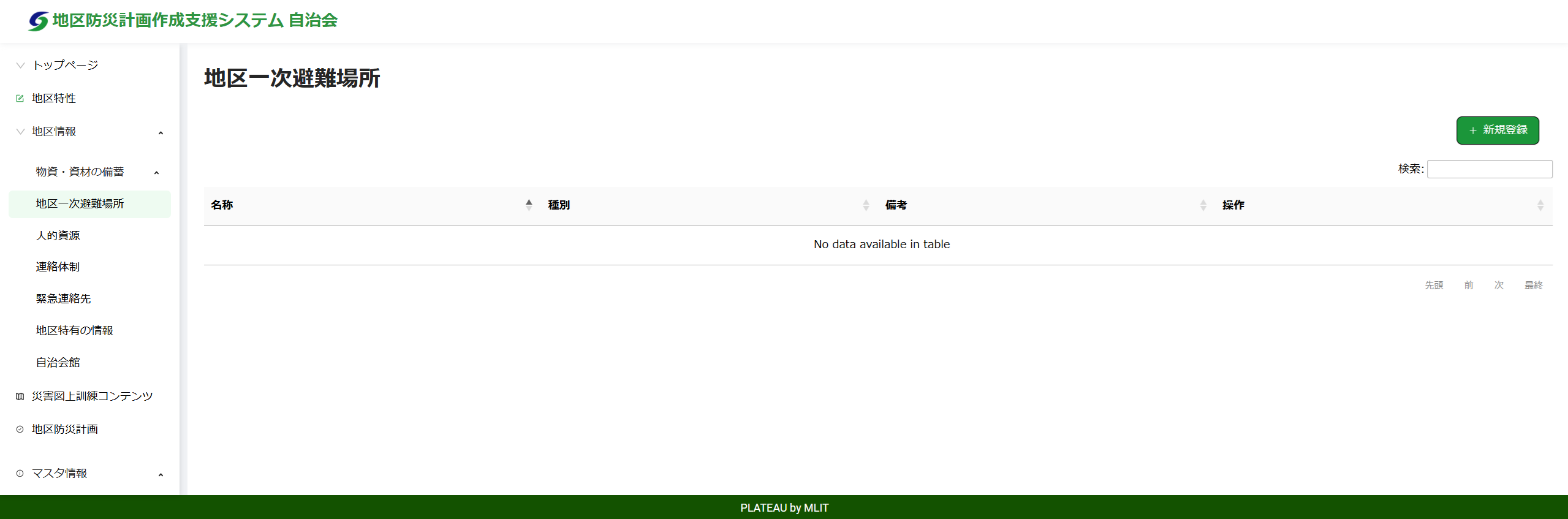Click the circle icon beside 地区防災計画
The height and width of the screenshot is (519, 1568).
pyautogui.click(x=20, y=430)
